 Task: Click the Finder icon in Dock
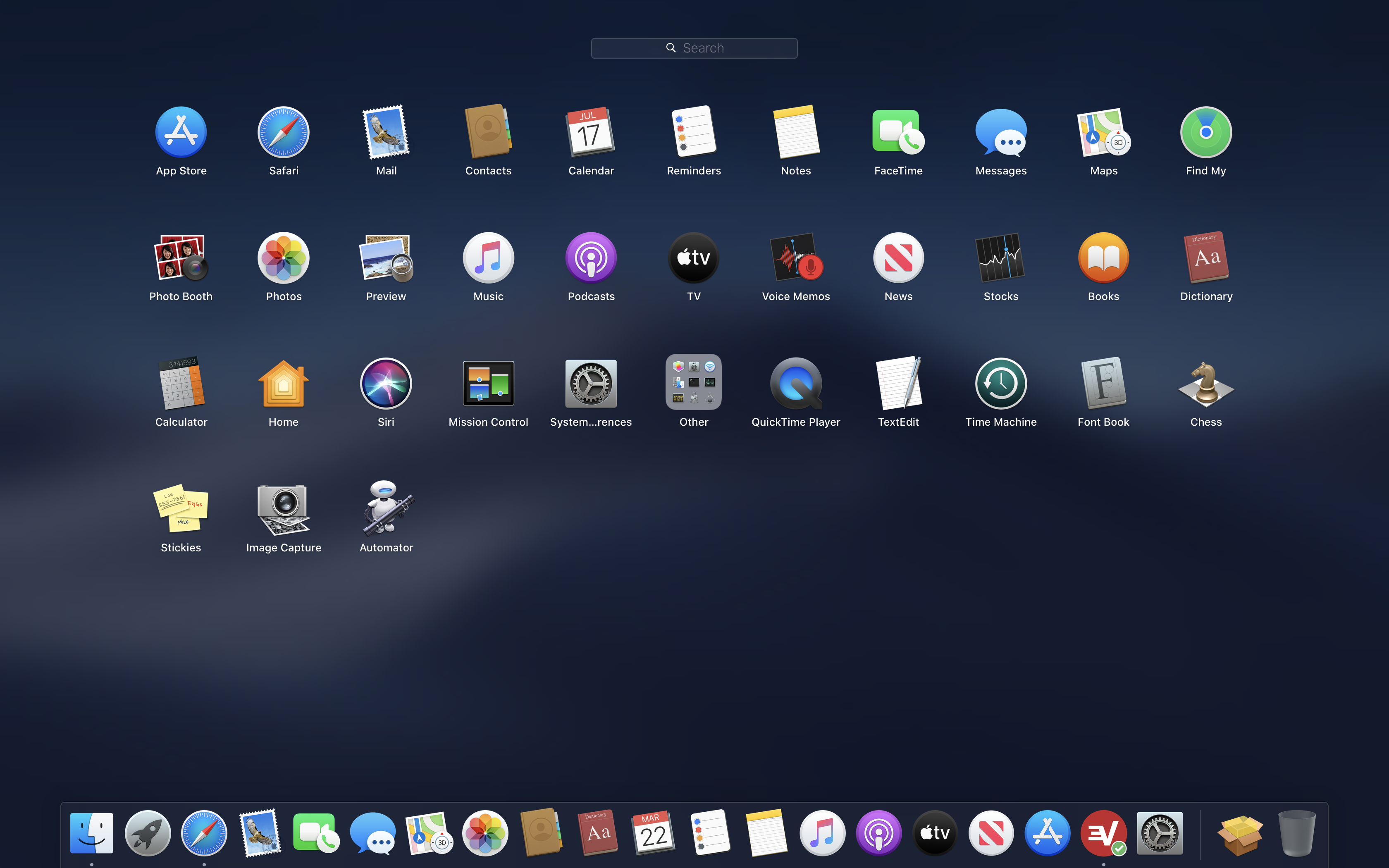click(92, 833)
